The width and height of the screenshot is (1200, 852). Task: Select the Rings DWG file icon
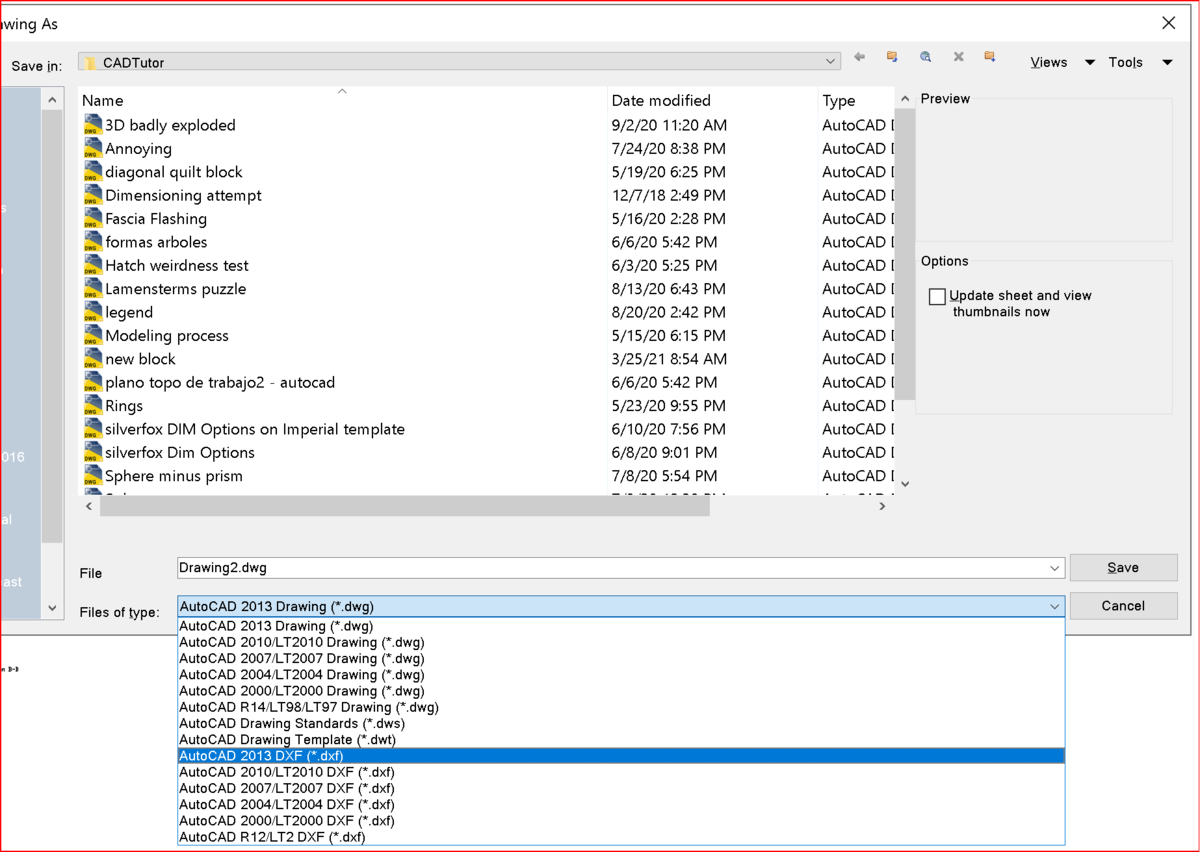(x=93, y=405)
